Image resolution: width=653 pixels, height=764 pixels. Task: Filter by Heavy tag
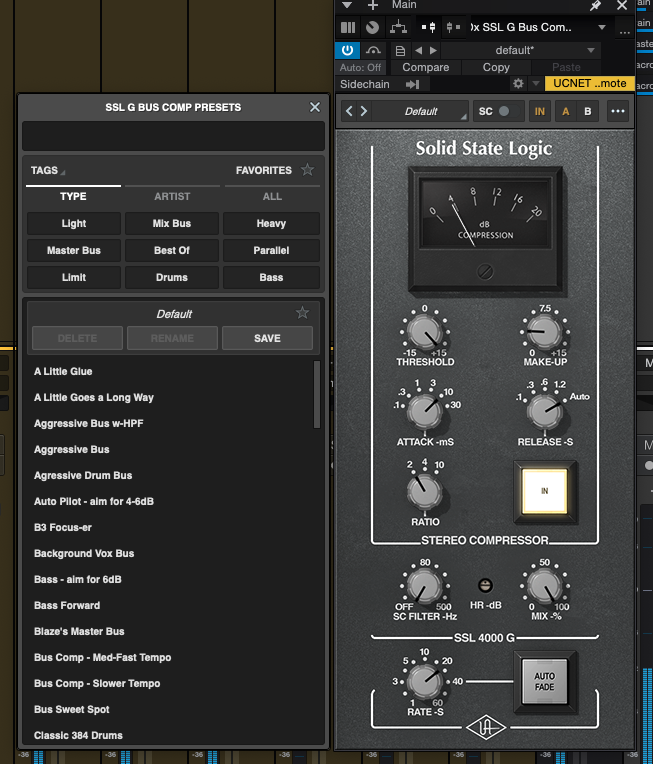tap(271, 224)
